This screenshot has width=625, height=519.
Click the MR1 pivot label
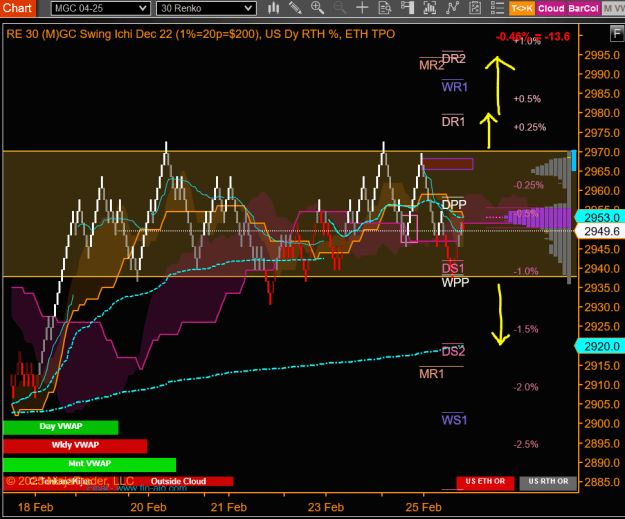pyautogui.click(x=431, y=374)
